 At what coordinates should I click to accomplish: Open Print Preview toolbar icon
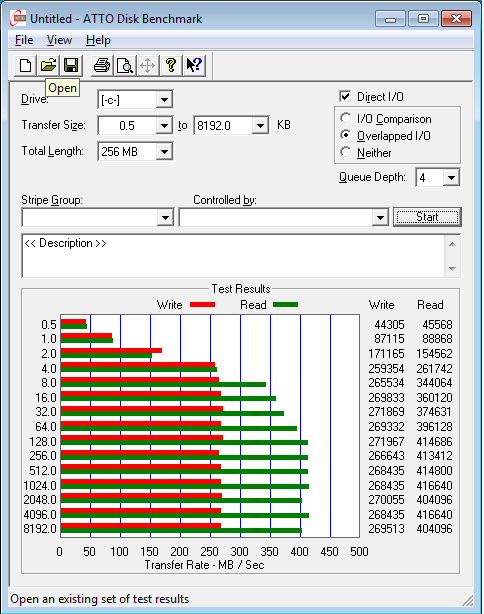(125, 65)
